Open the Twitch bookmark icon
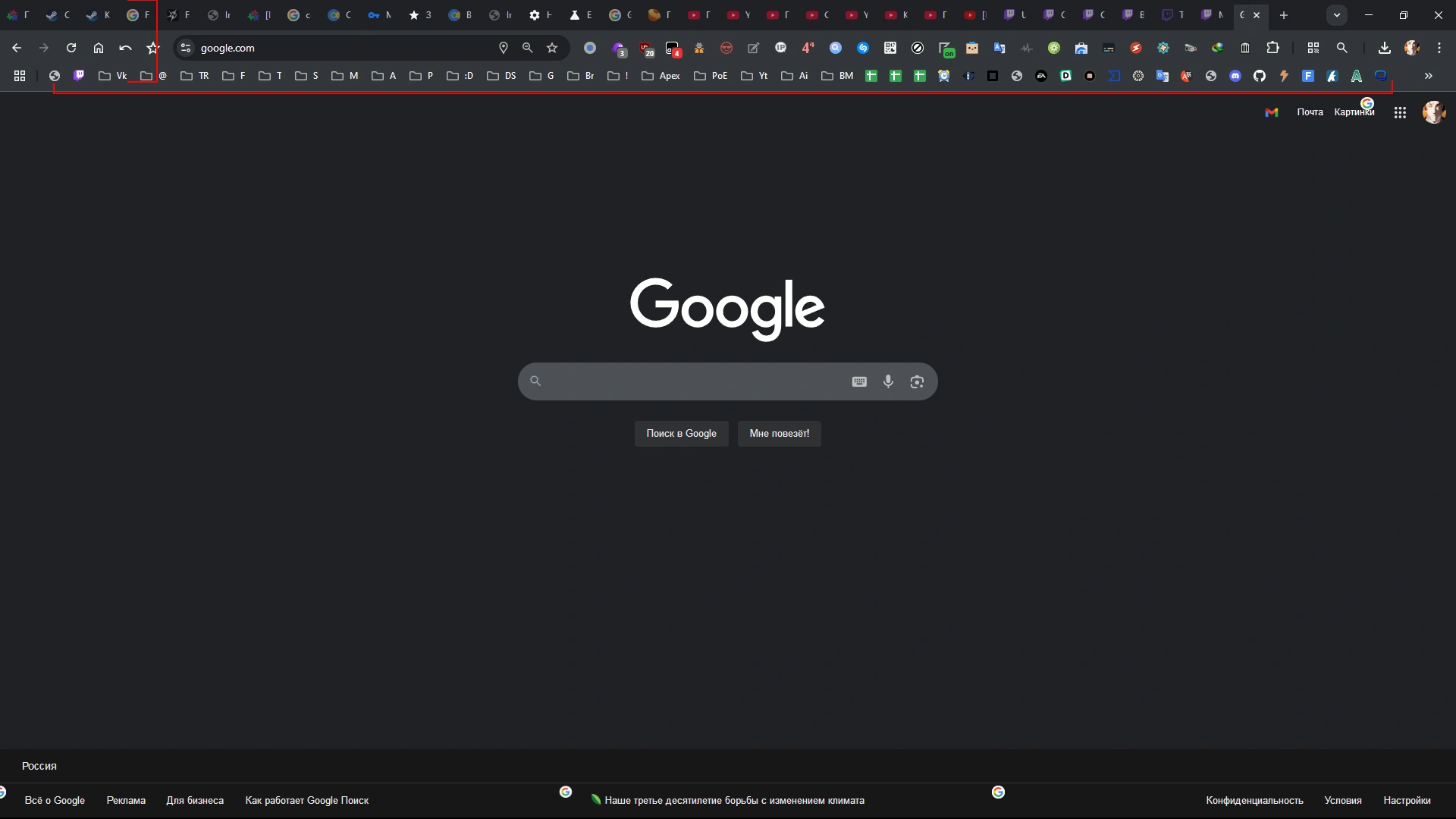This screenshot has height=819, width=1456. point(79,76)
